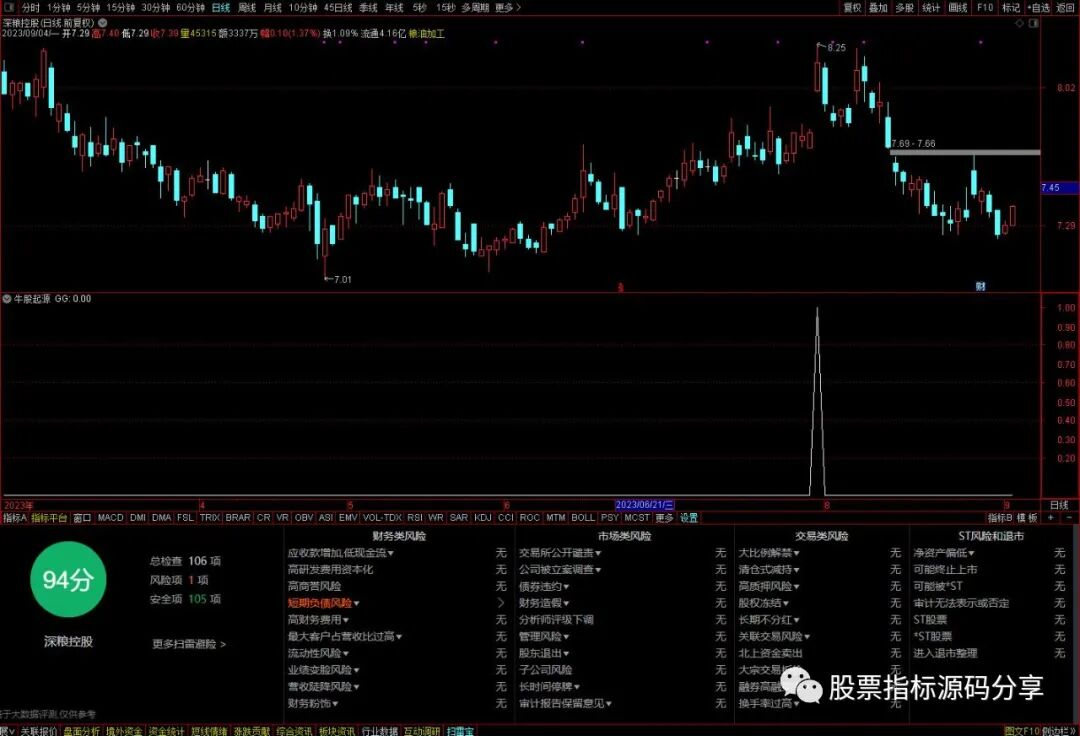The height and width of the screenshot is (736, 1080).
Task: Select the BOLL indicator
Action: pos(583,518)
